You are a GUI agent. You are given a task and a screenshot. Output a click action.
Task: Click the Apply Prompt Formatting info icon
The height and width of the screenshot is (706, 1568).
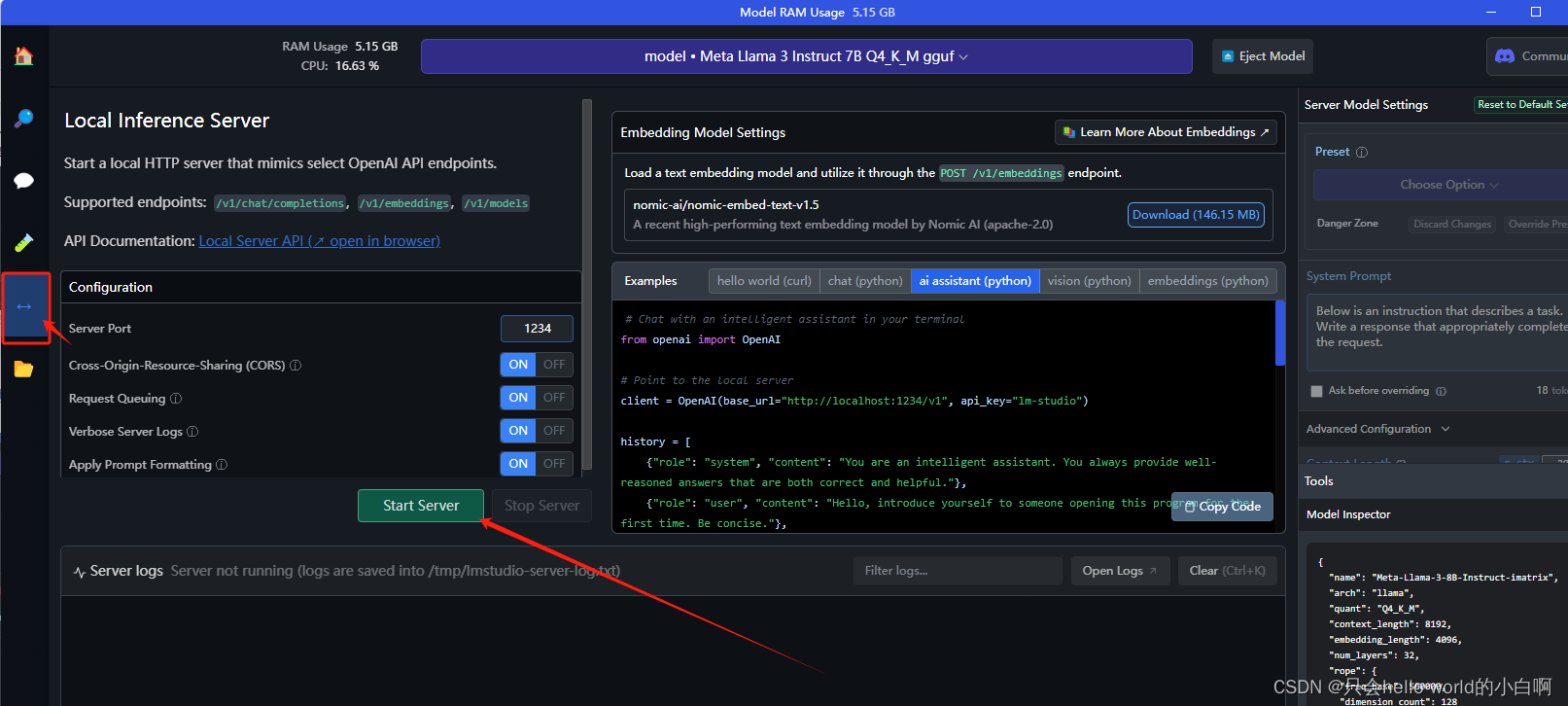point(222,465)
